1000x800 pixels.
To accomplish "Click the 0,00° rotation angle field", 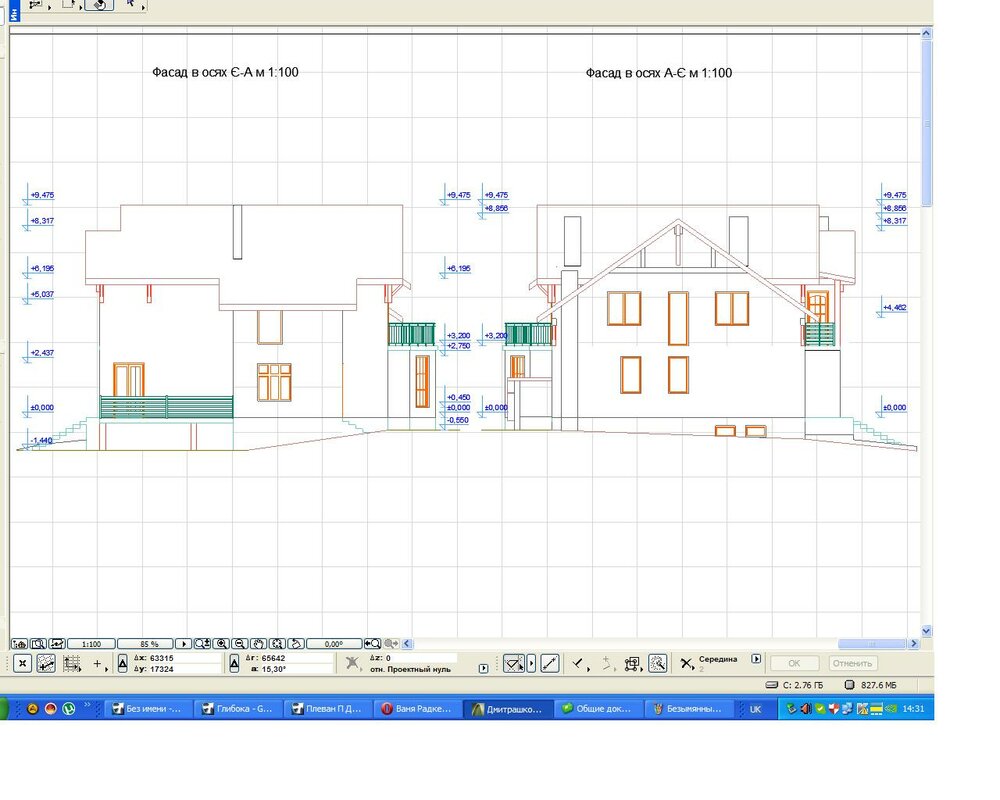I will point(333,644).
